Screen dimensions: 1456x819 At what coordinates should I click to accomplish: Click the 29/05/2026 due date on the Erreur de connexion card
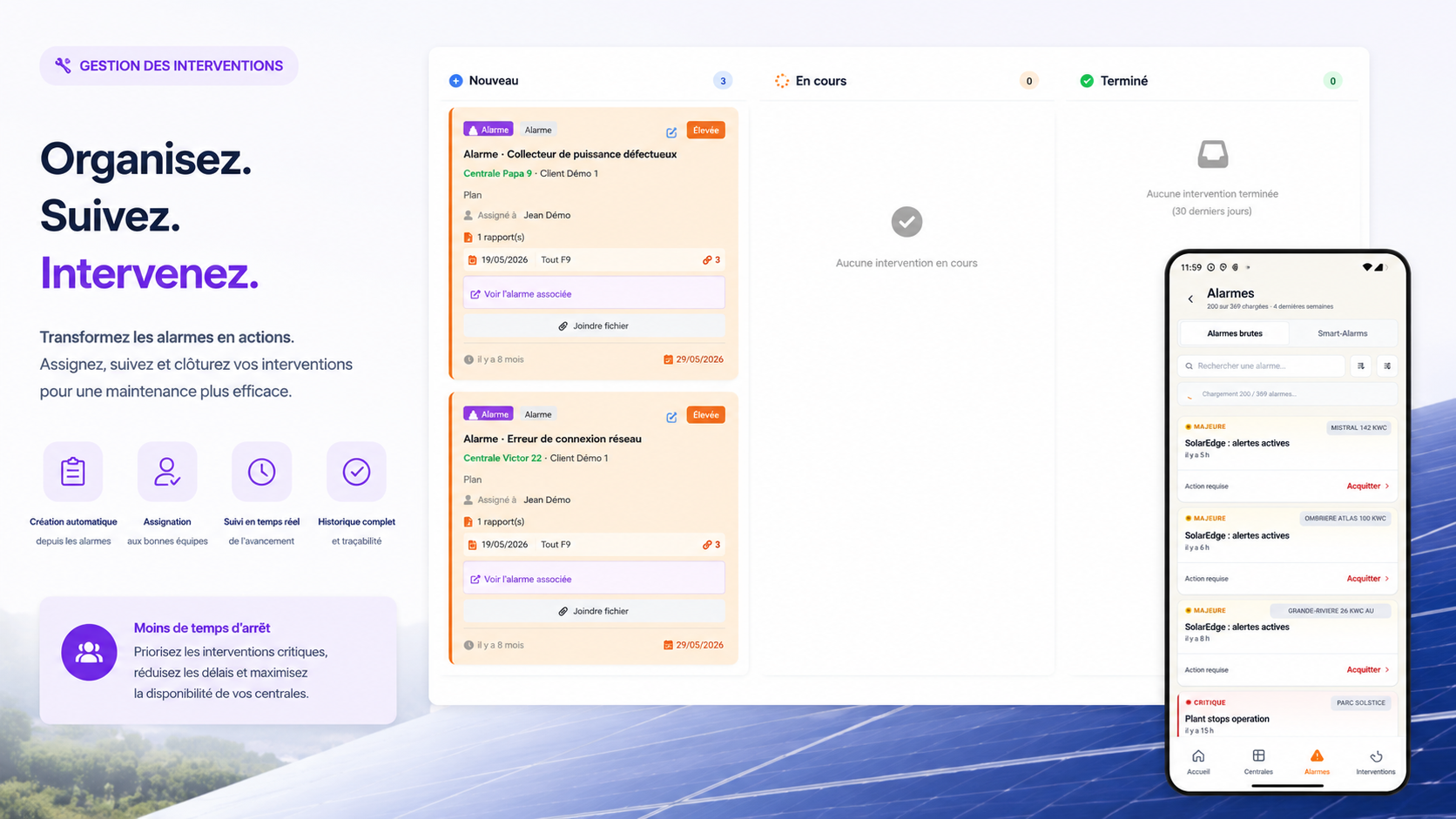pos(694,645)
